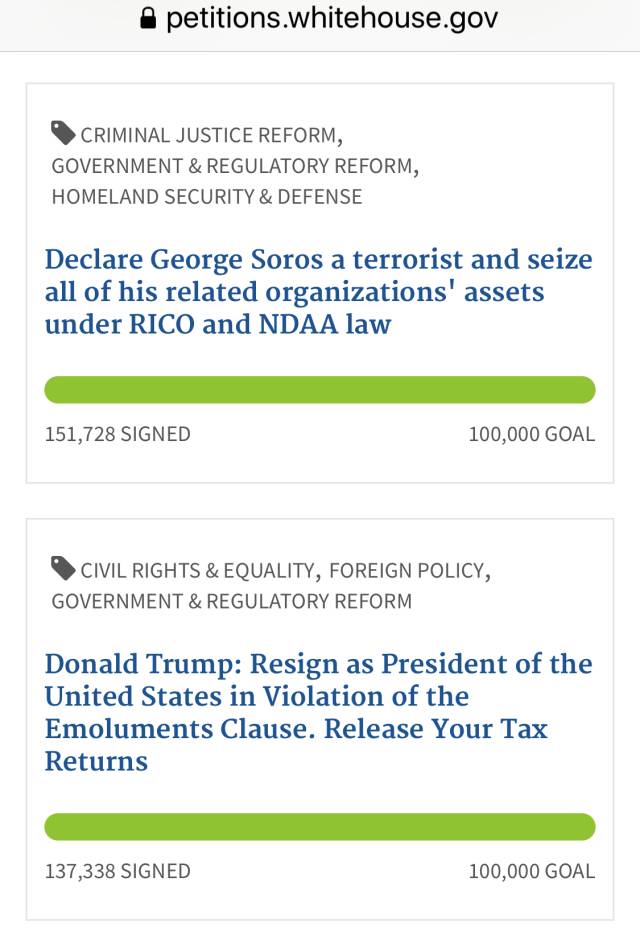Screen dimensions: 640x939
Task: Click the 137,338 Signed count
Action: [118, 871]
